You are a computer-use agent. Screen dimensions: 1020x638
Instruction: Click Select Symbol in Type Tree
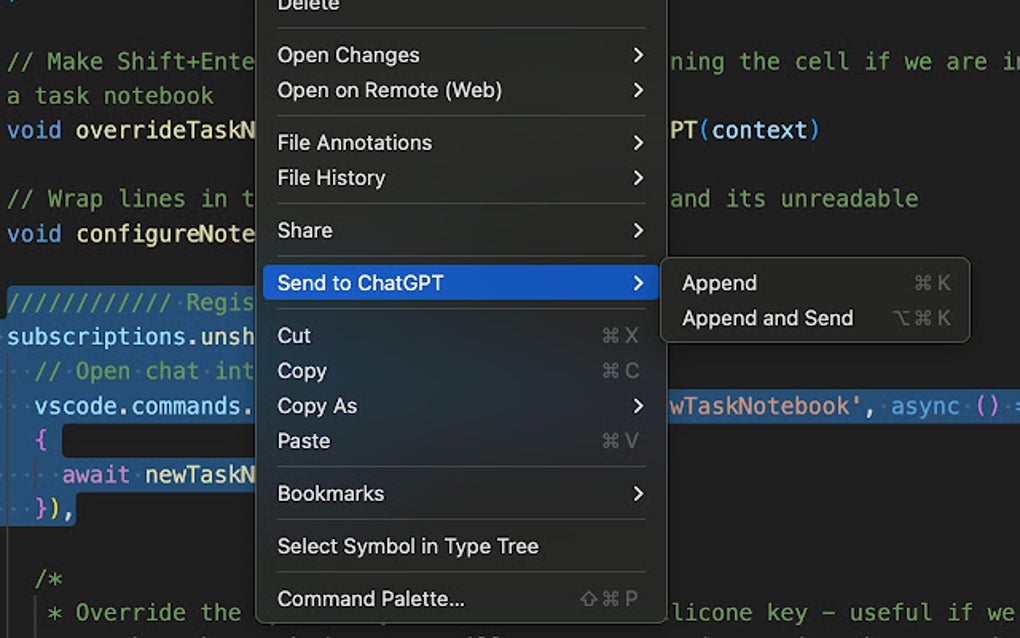[407, 546]
